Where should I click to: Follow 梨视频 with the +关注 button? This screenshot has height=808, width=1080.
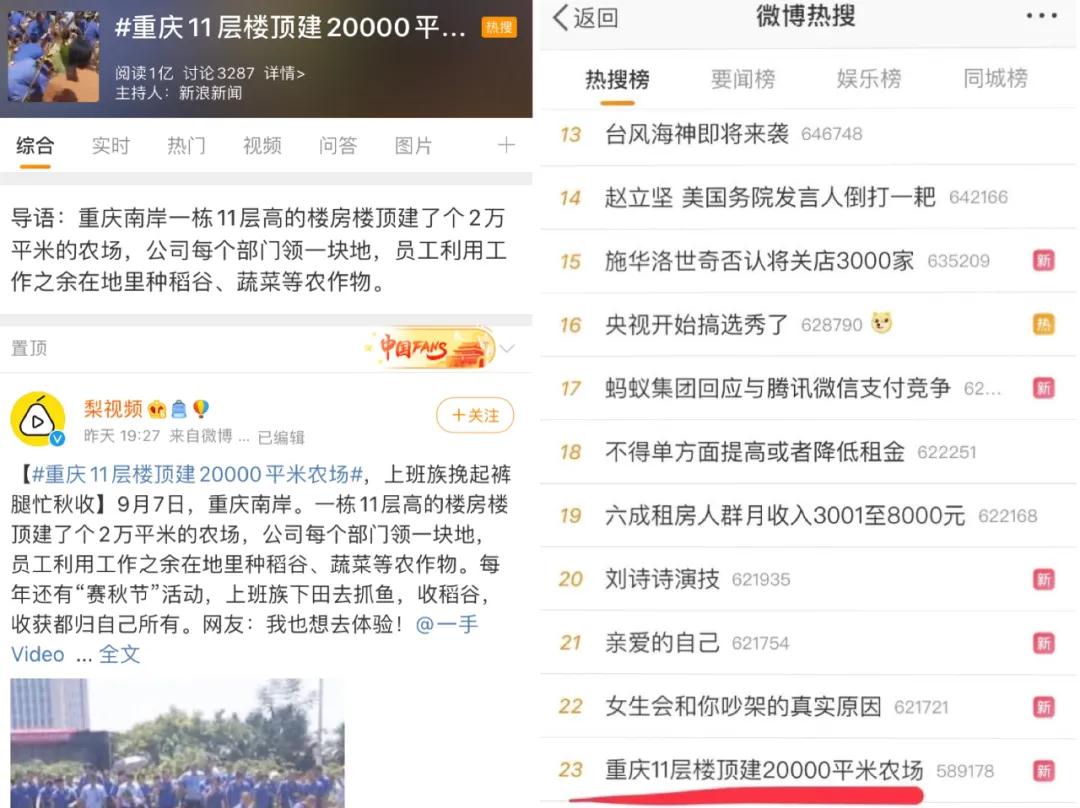tap(474, 415)
